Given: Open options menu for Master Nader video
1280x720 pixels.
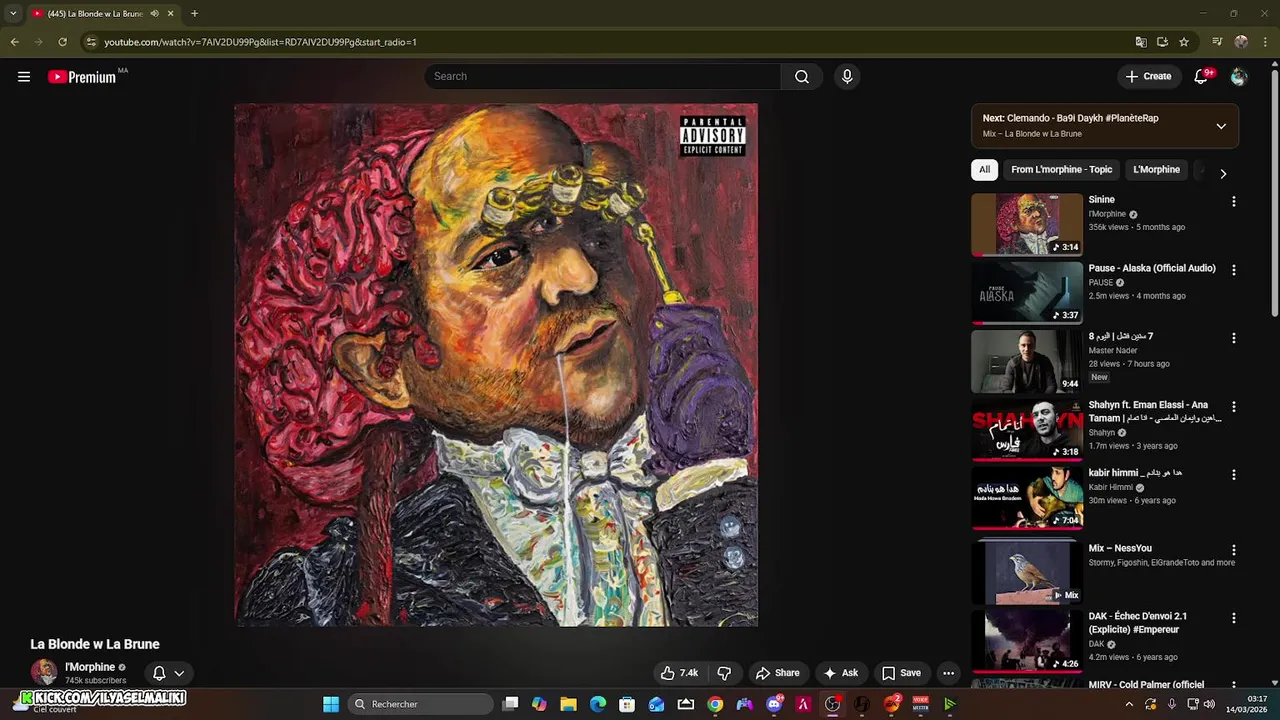Looking at the screenshot, I should pos(1233,338).
